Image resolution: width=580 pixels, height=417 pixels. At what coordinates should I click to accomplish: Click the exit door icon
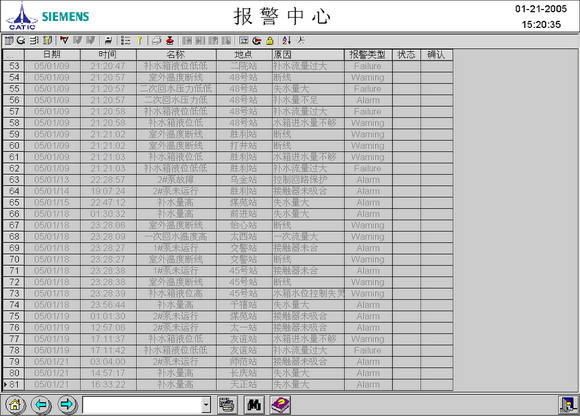coord(568,405)
